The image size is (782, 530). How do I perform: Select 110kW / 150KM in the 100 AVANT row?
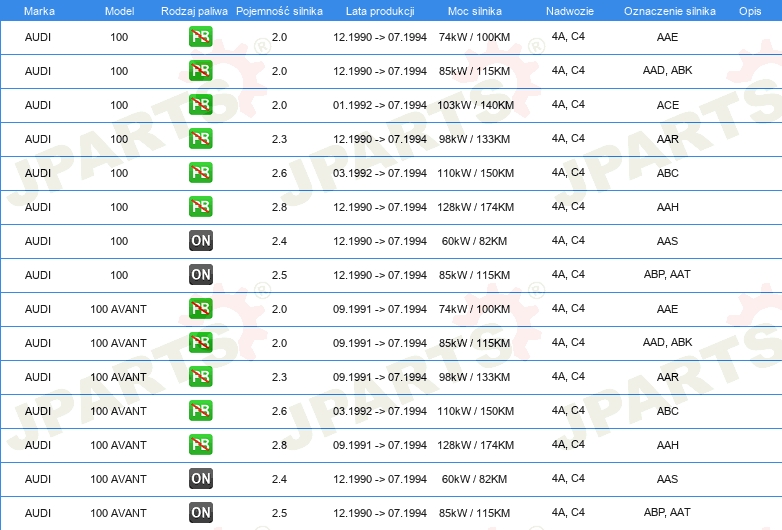(x=475, y=411)
